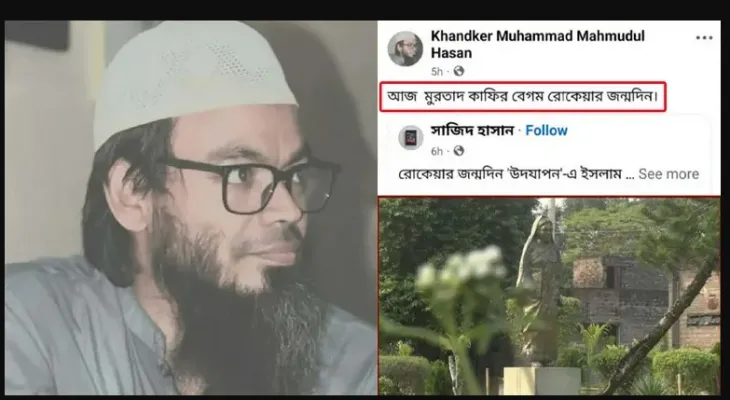Open the round profile avatar of post author
Screen dimensions: 730x400
coord(405,49)
